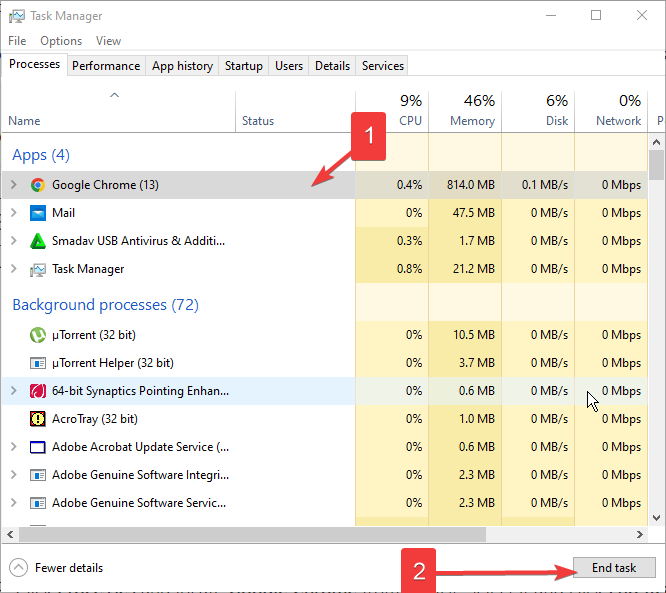Click the Task Manager row icon
Image resolution: width=666 pixels, height=593 pixels.
38,269
